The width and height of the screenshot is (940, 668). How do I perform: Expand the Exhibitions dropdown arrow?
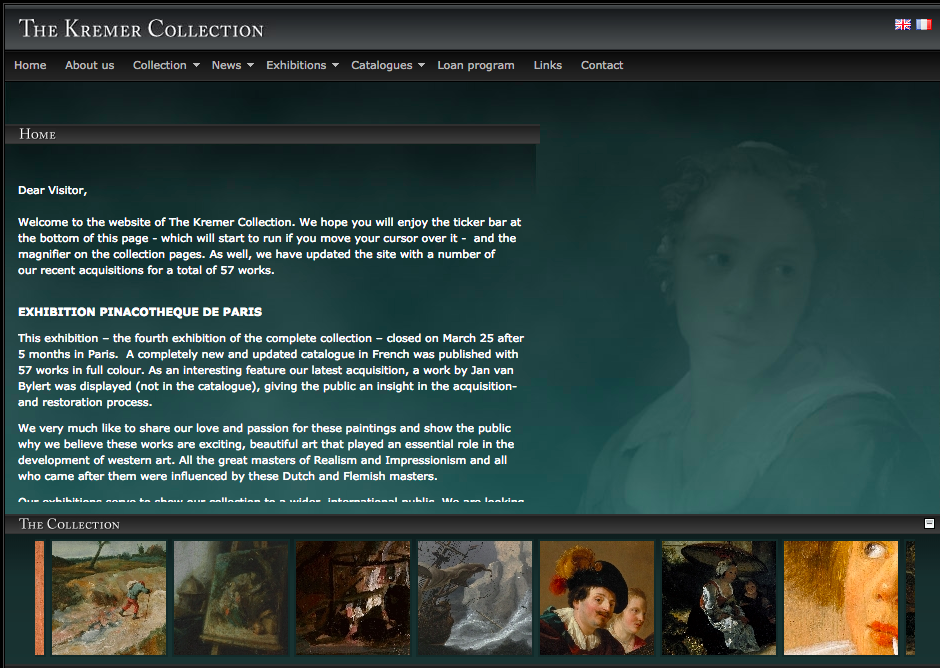(335, 66)
